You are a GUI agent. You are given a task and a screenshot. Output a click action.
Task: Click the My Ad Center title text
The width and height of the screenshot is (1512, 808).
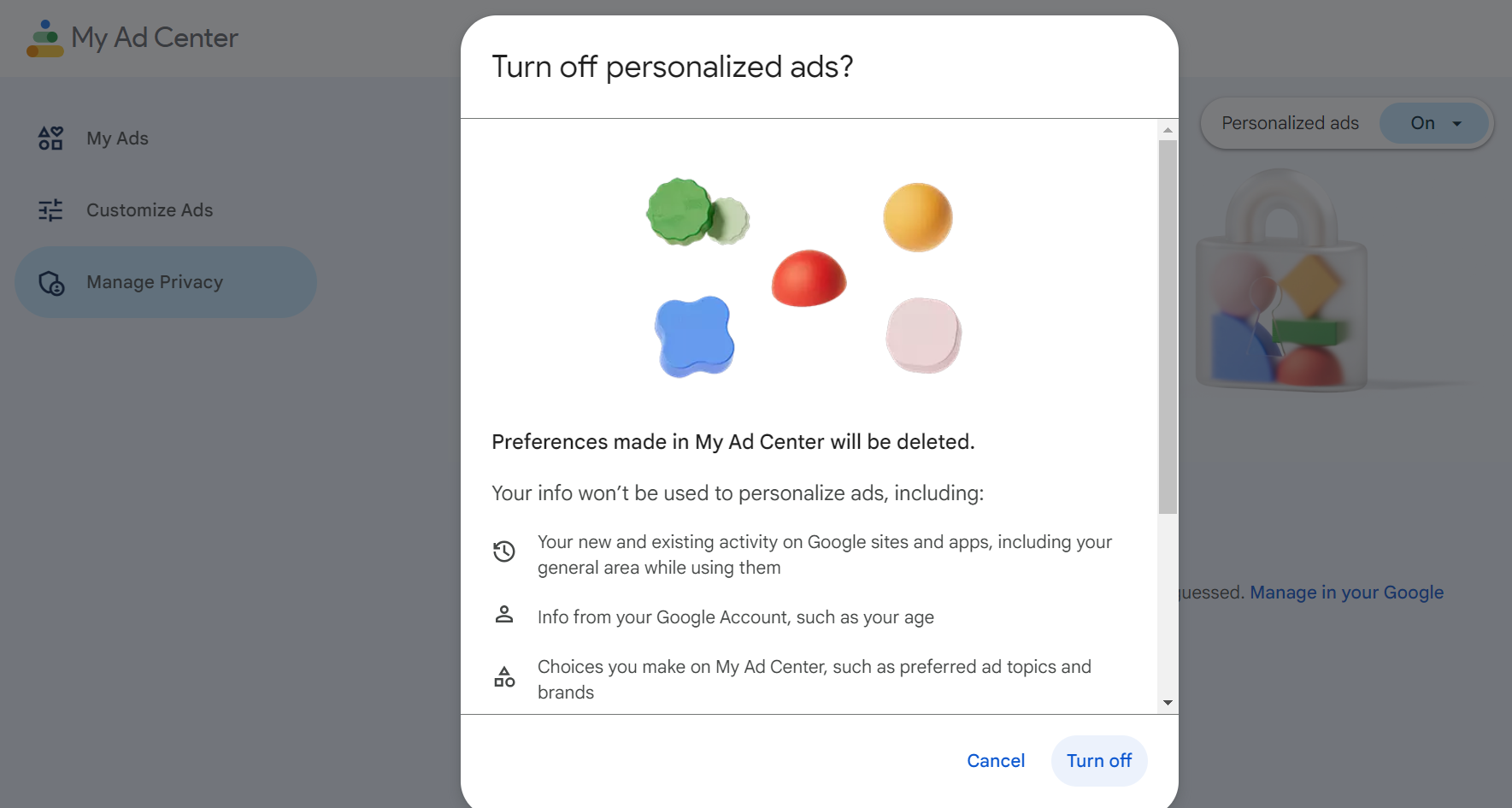pyautogui.click(x=155, y=38)
